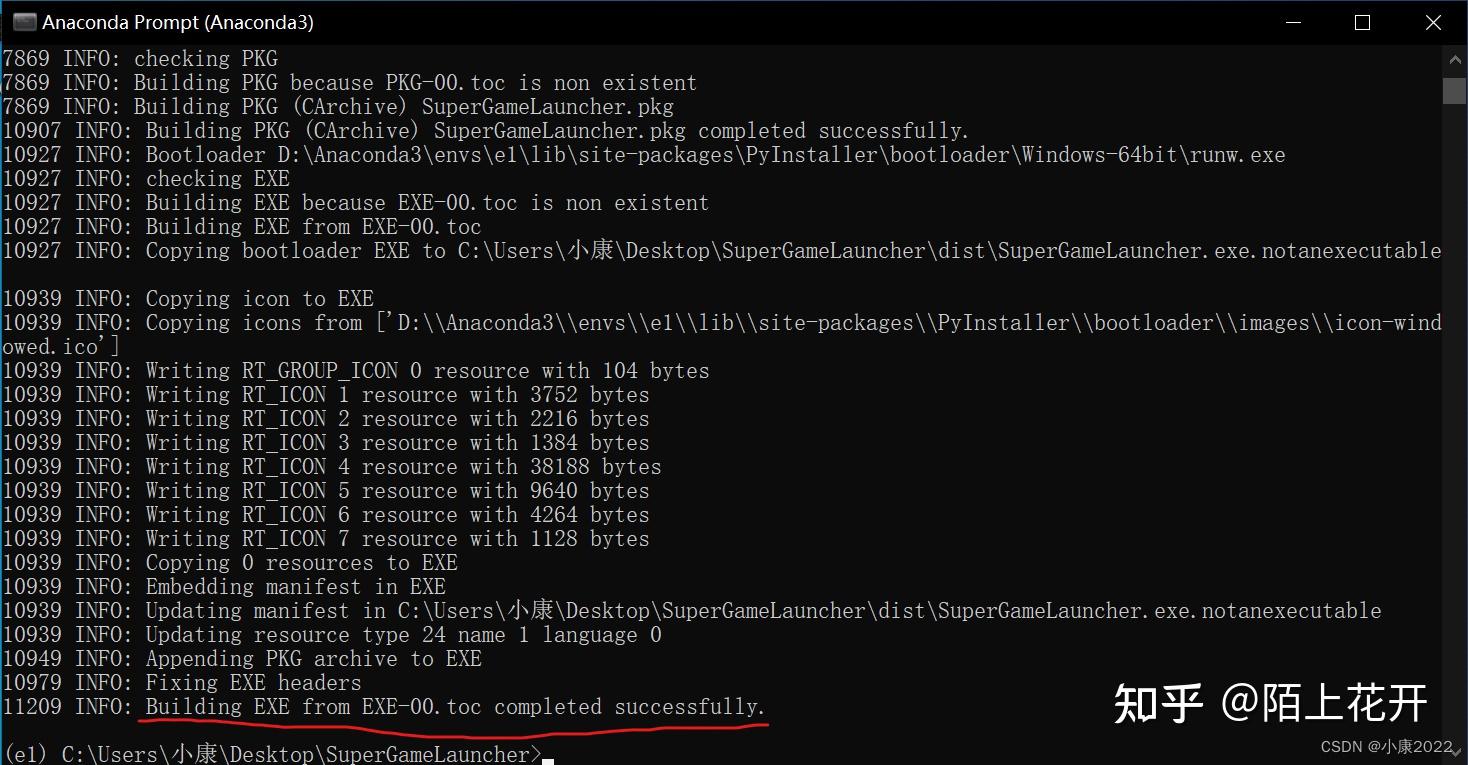Click the Bootloader runw.exe path line

click(644, 155)
